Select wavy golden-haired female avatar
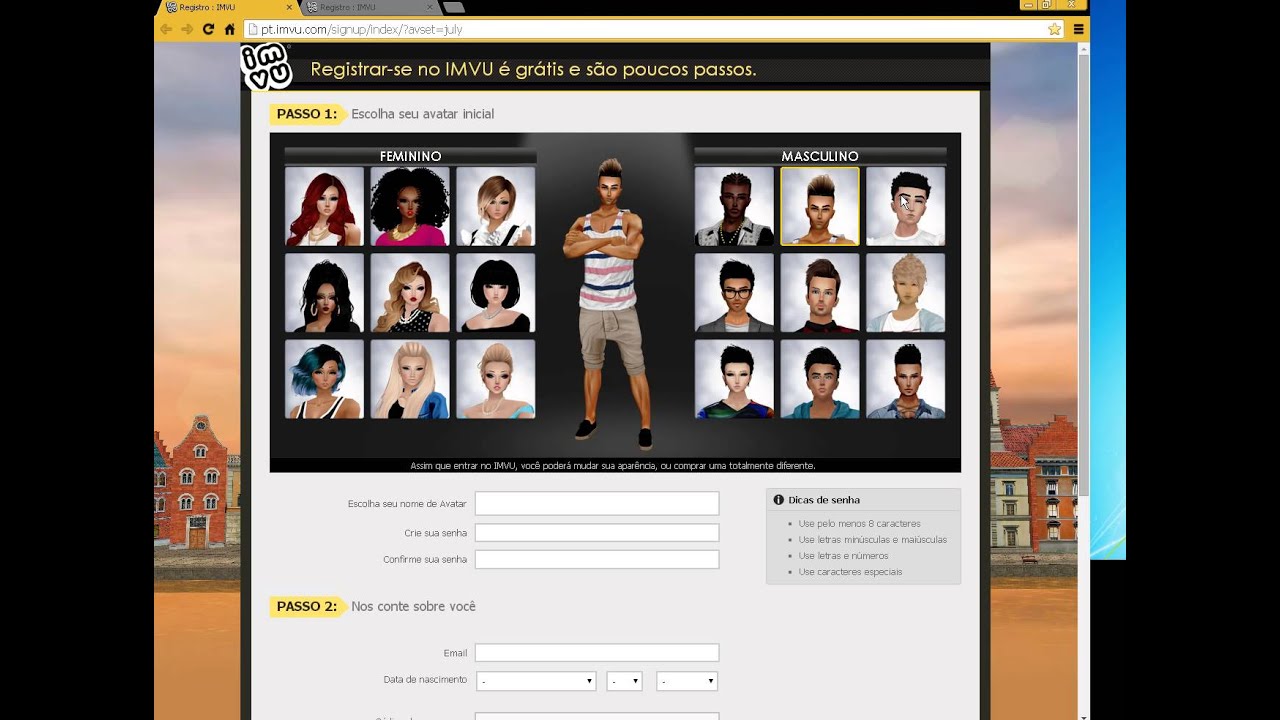The image size is (1280, 720). tap(410, 293)
